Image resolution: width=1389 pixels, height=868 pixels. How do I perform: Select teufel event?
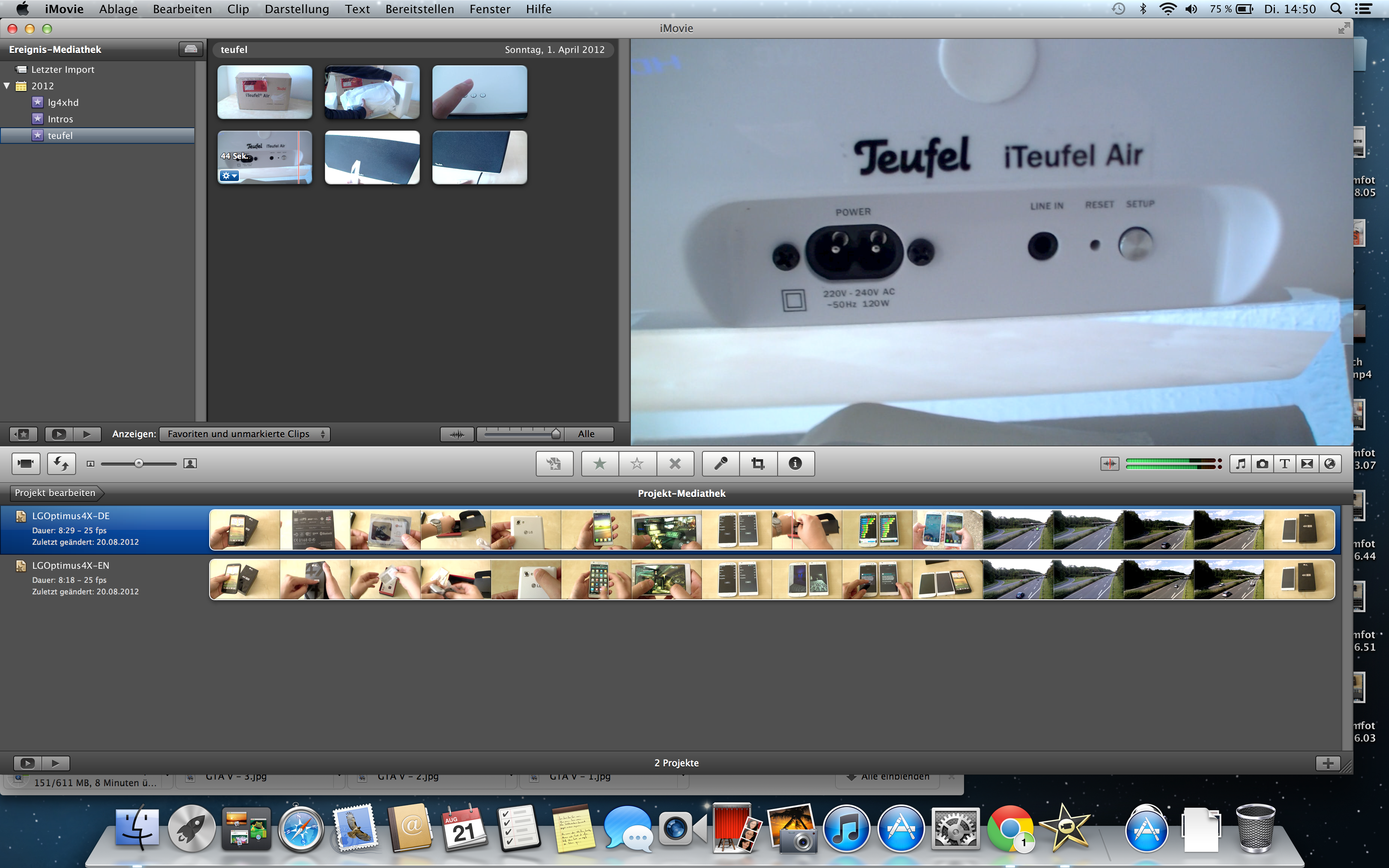click(x=98, y=136)
